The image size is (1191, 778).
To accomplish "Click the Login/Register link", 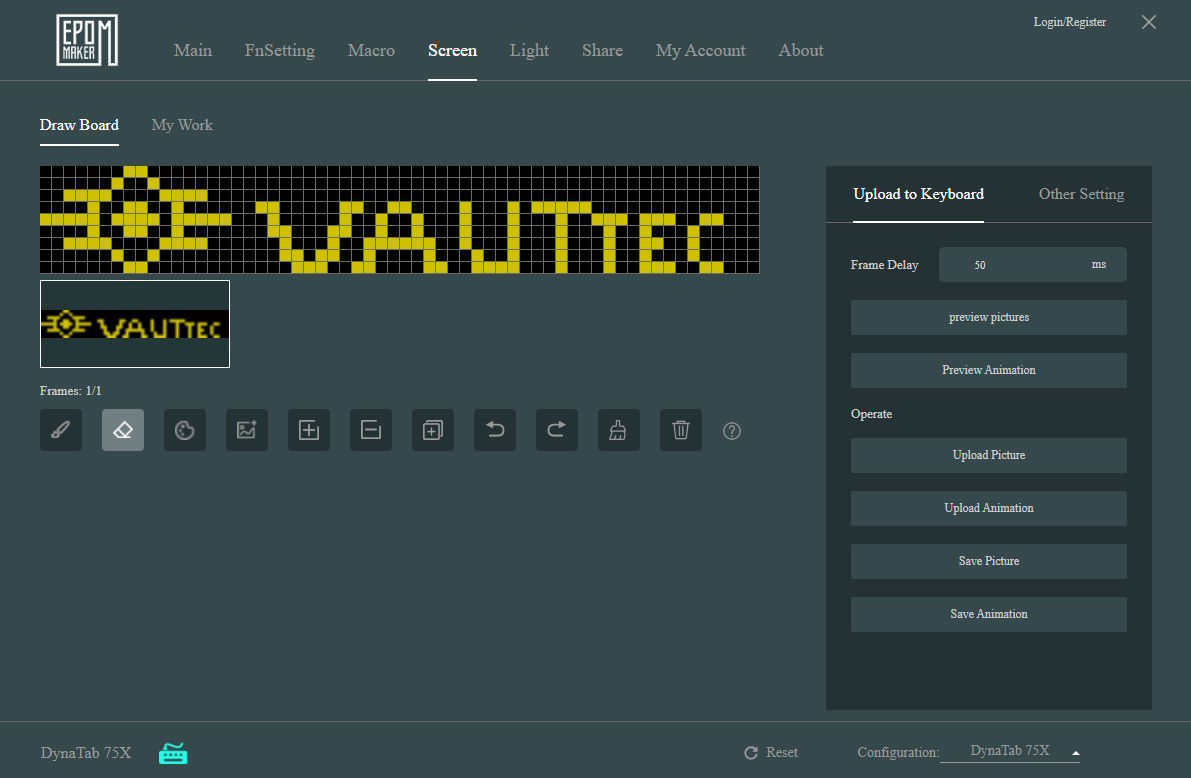I will [1069, 22].
